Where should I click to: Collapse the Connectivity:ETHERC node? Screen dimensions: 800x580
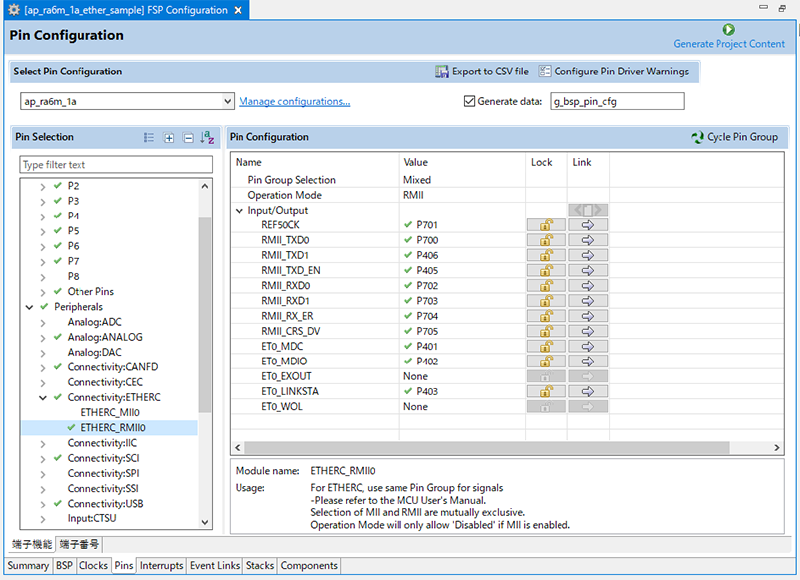[x=43, y=398]
